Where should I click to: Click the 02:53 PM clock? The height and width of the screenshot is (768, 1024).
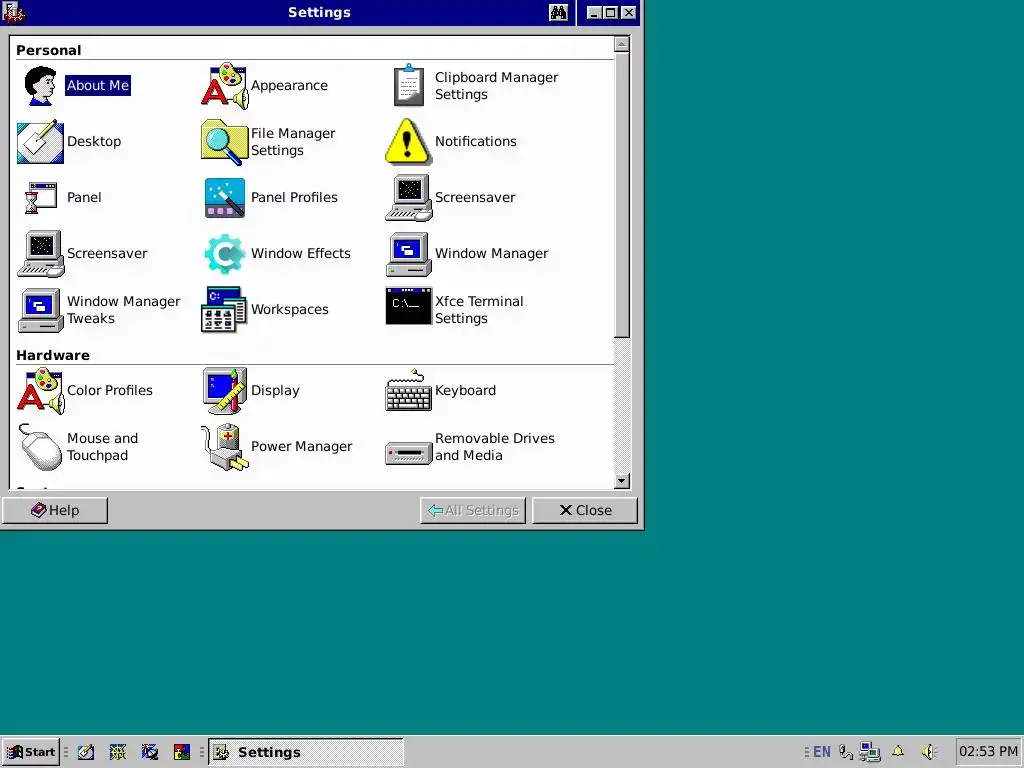[x=988, y=752]
